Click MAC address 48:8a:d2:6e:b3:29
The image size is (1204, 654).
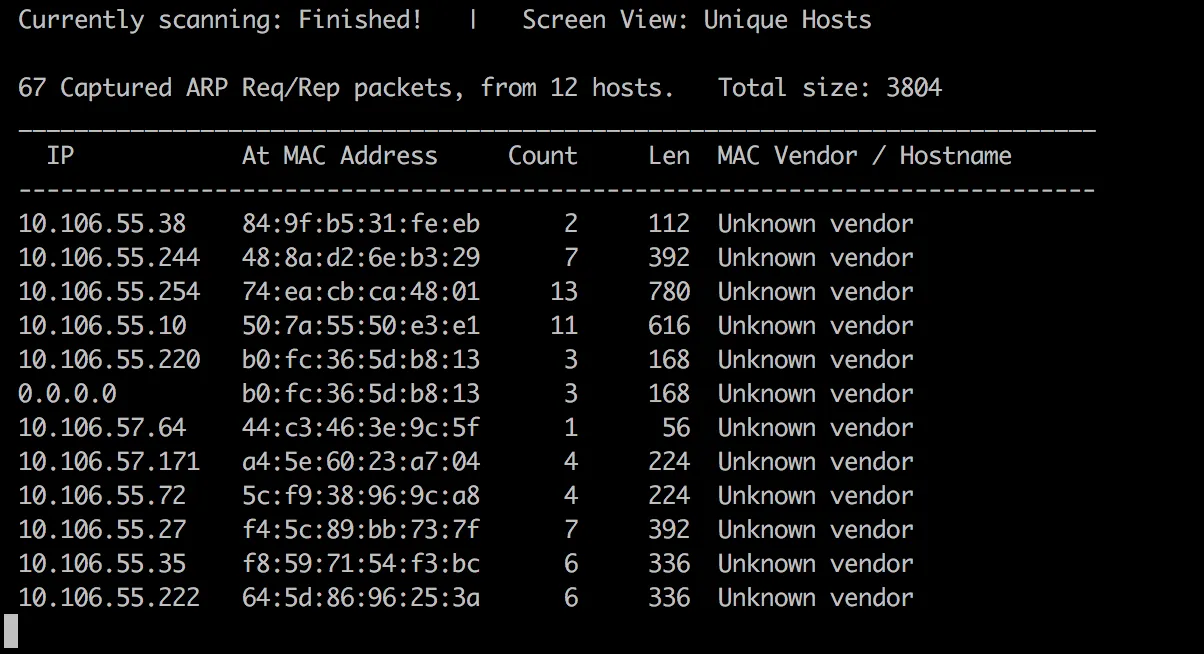[360, 257]
